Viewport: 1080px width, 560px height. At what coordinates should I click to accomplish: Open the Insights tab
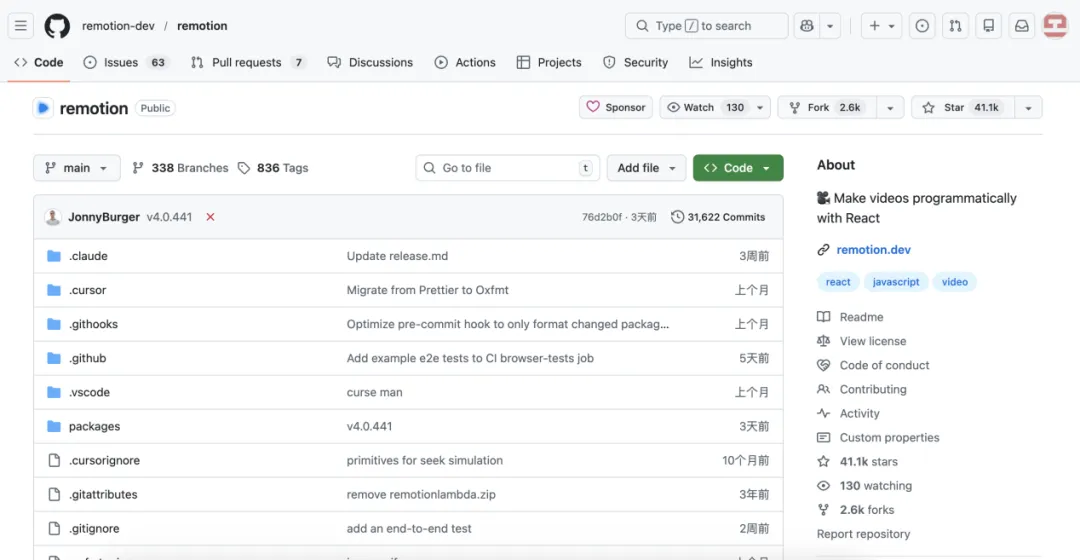(x=721, y=62)
